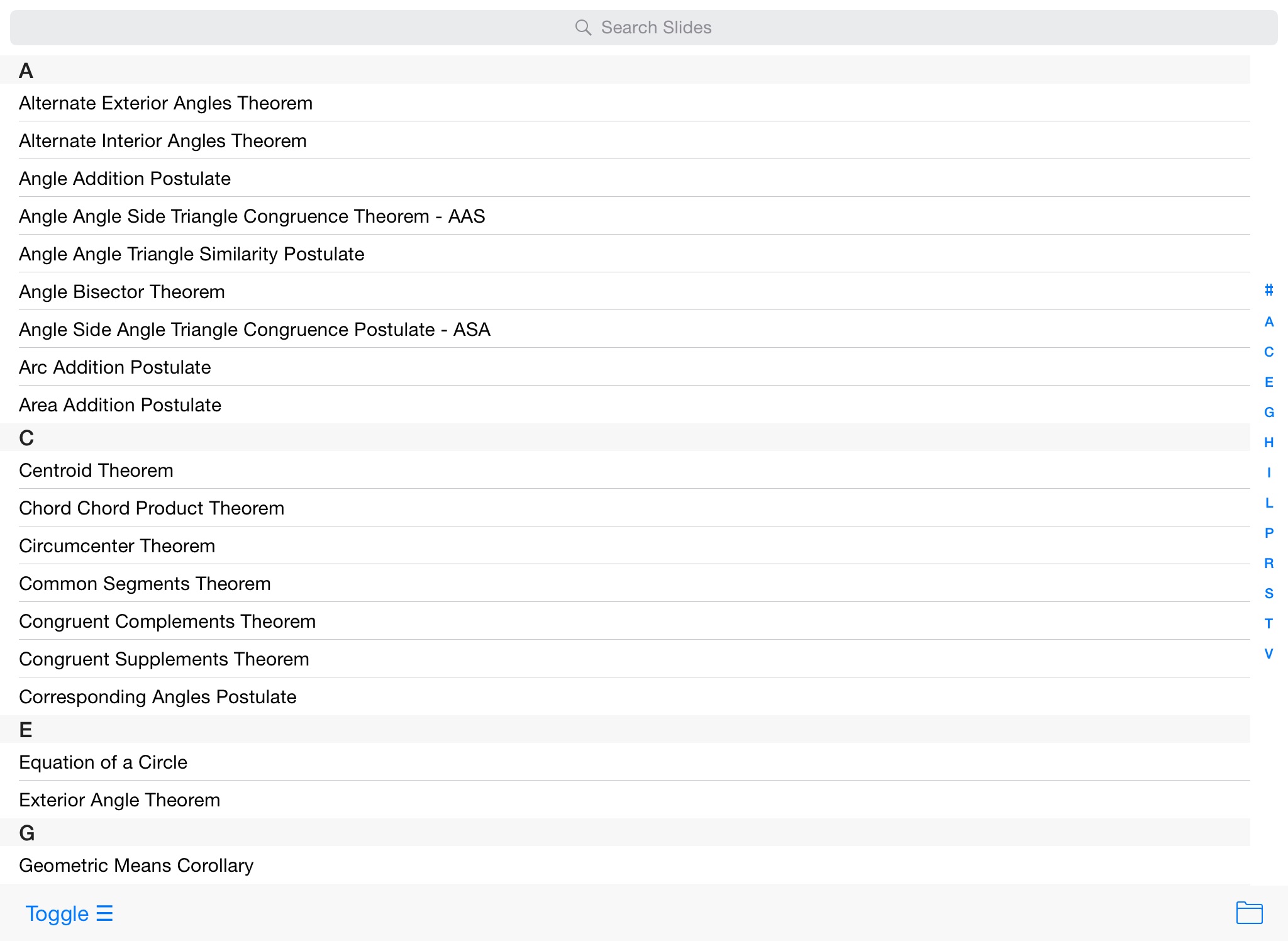Viewport: 1288px width, 941px height.
Task: Select Geometric Means Corollary
Action: click(x=136, y=866)
